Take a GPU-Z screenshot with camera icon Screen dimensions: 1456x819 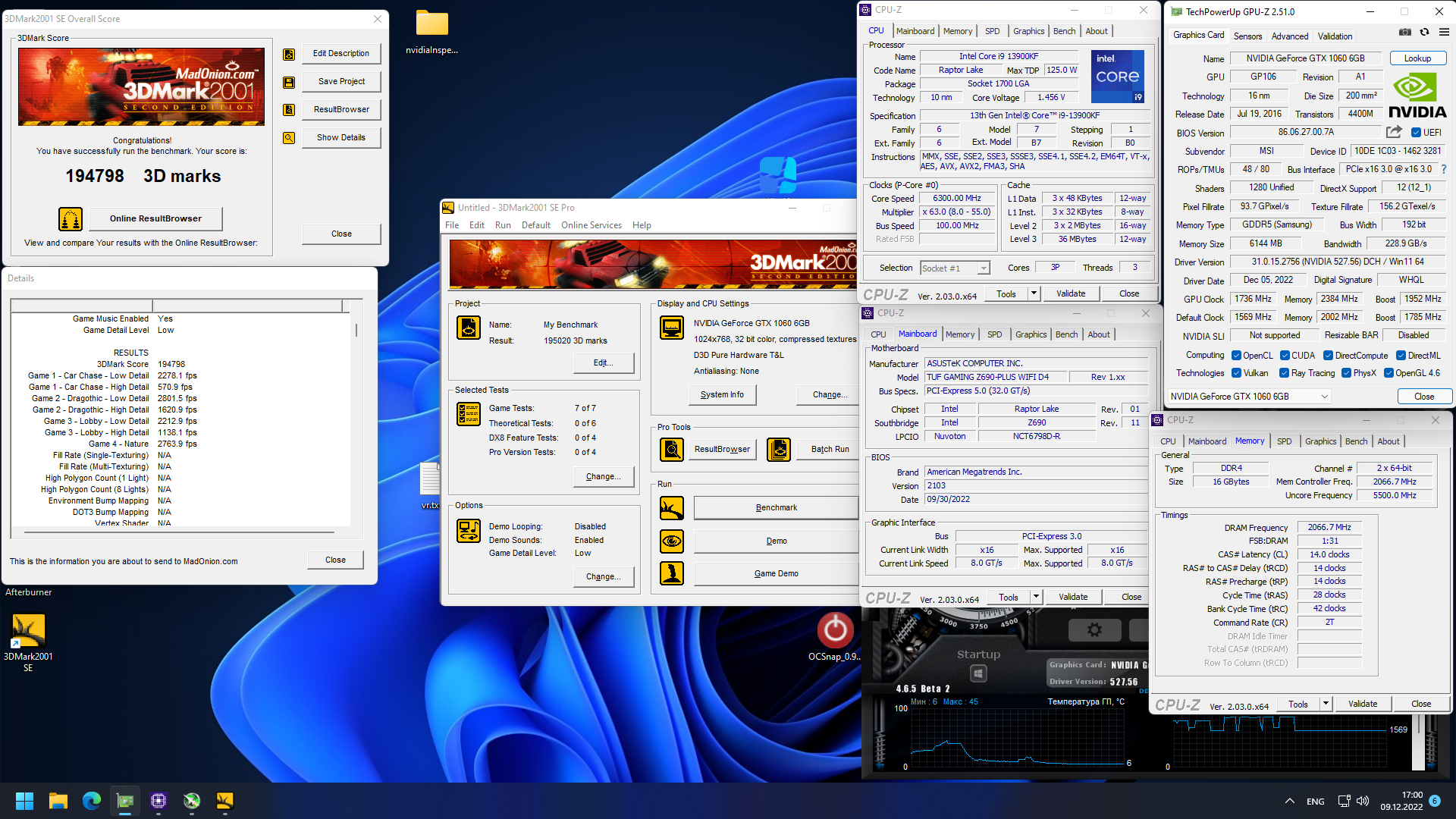coord(1405,33)
